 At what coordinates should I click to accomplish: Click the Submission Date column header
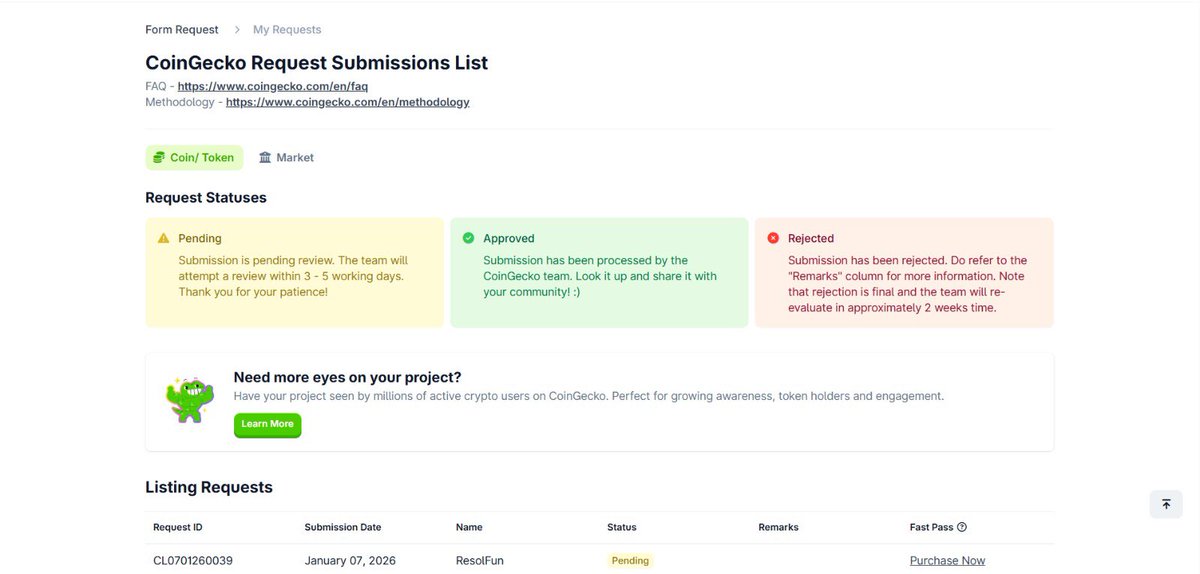(343, 527)
